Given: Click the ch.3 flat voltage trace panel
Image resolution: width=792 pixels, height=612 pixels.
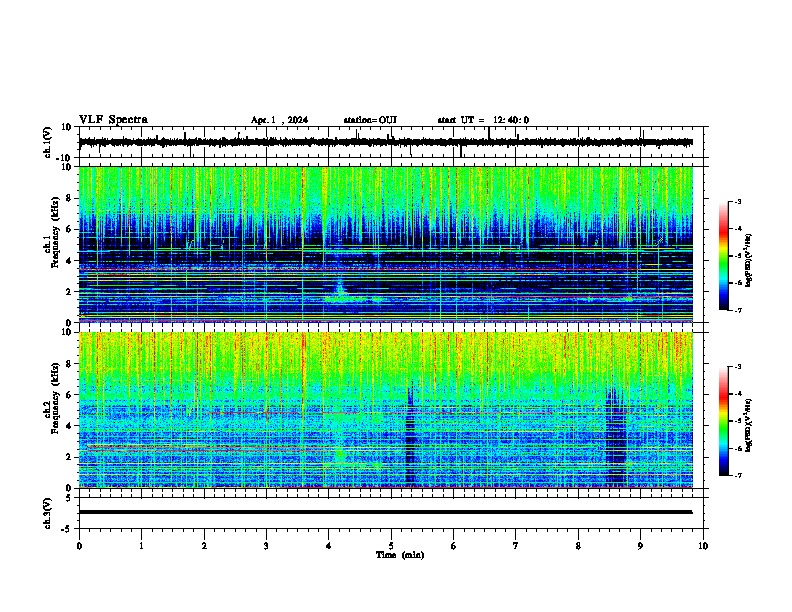Looking at the screenshot, I should coord(393,513).
